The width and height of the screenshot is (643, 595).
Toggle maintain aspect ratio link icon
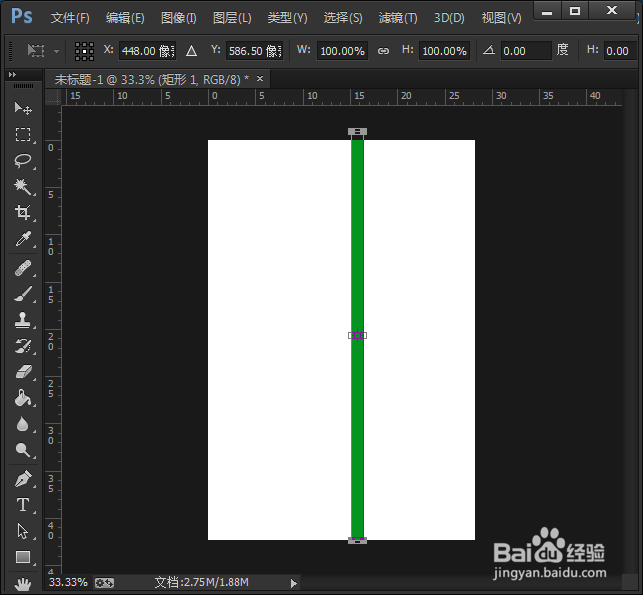coord(383,51)
